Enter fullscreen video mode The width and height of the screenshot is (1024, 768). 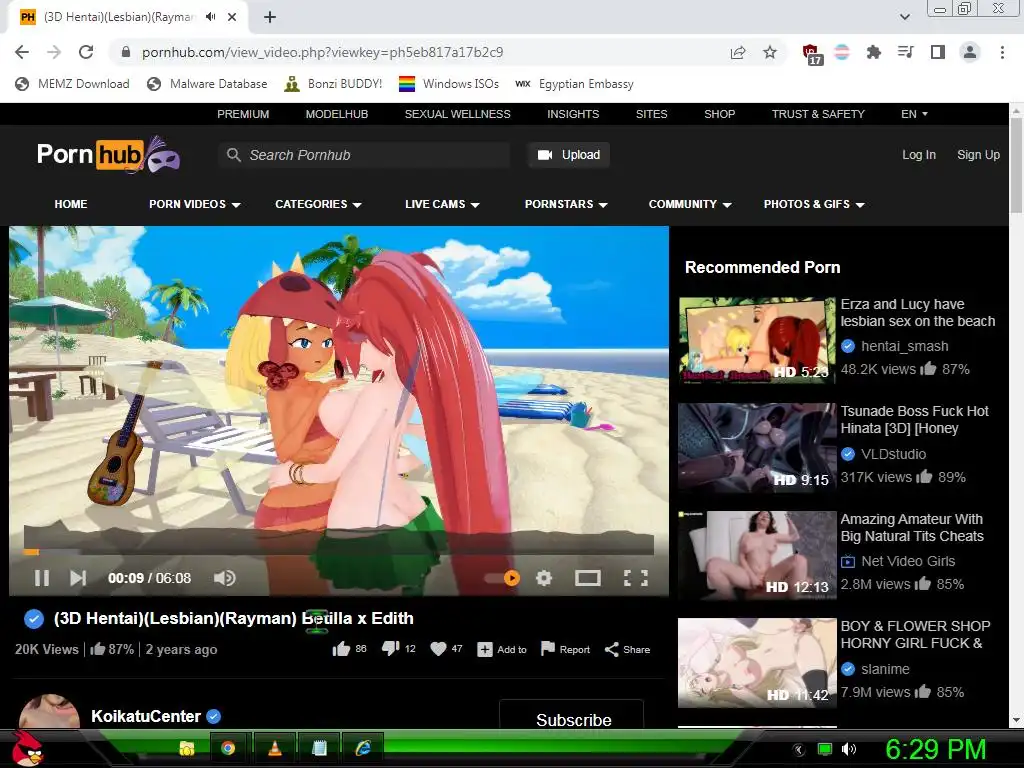pos(635,578)
